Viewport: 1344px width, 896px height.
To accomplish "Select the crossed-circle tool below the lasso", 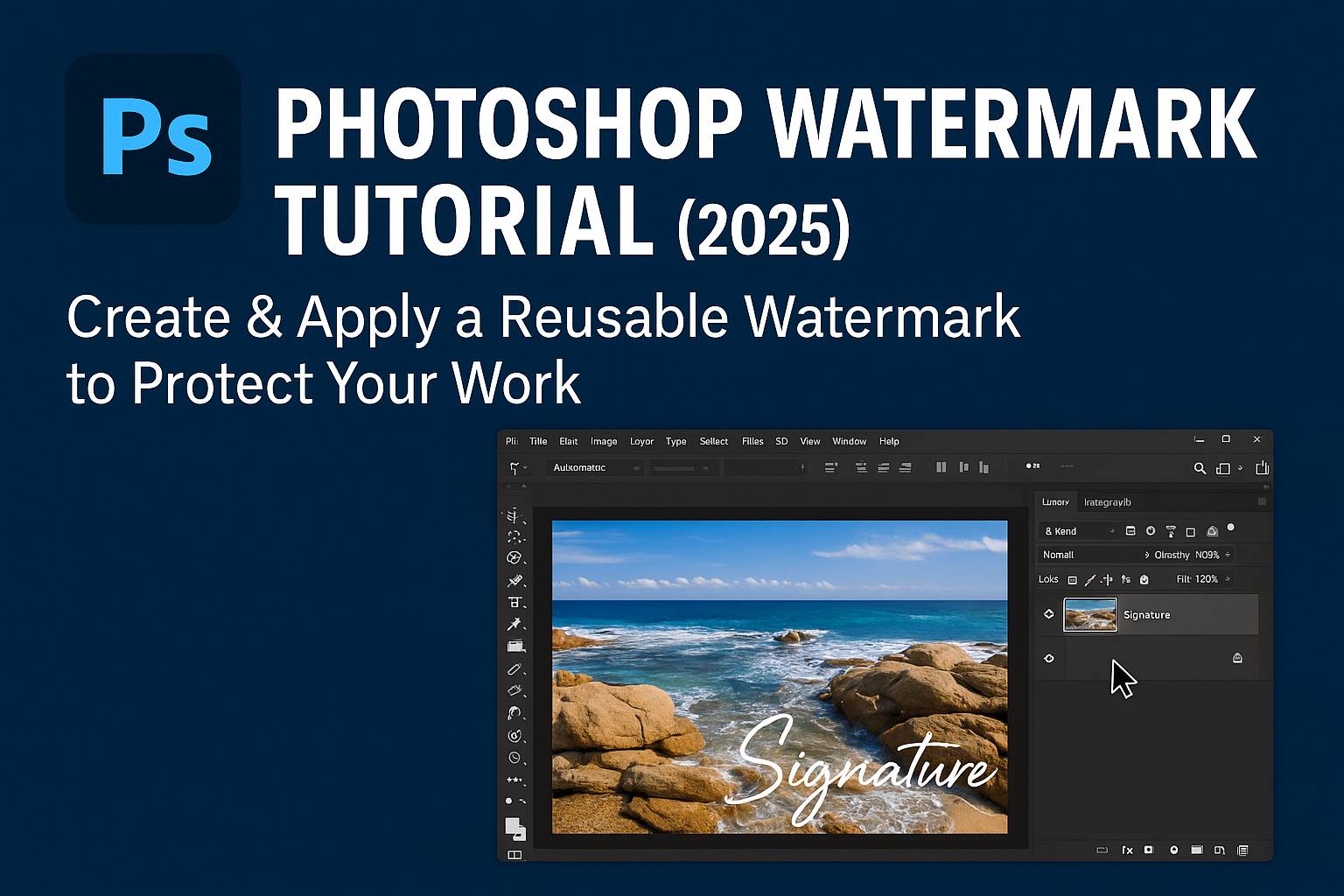I will pos(514,558).
